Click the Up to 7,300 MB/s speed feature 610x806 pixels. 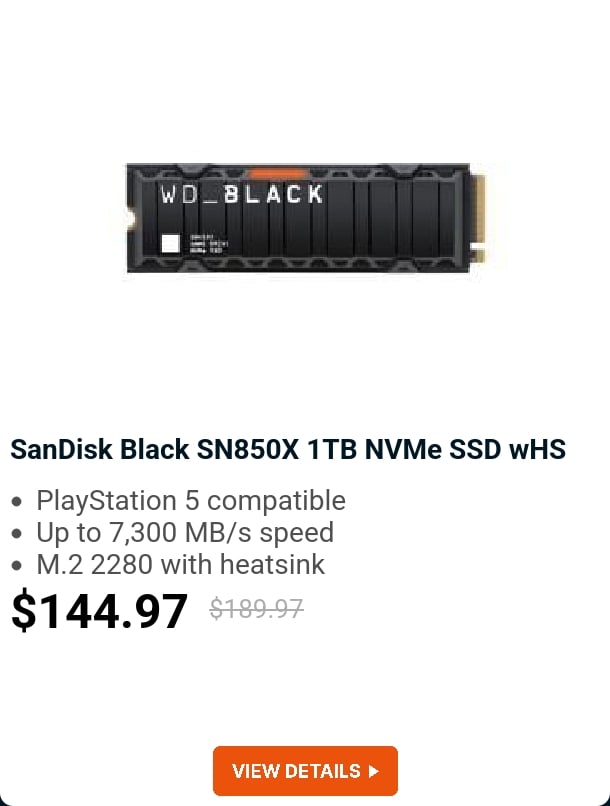(185, 532)
